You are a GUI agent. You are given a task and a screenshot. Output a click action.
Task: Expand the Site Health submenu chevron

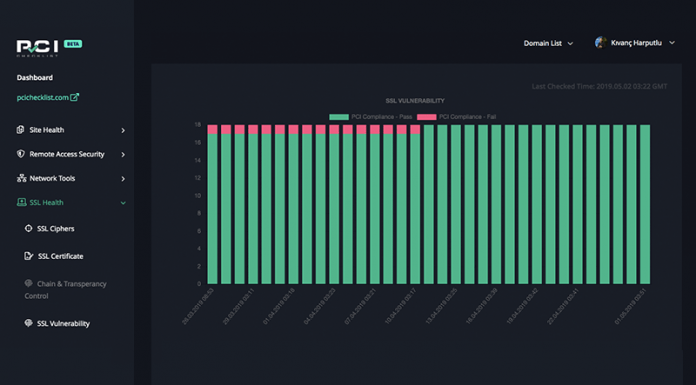[x=123, y=130]
